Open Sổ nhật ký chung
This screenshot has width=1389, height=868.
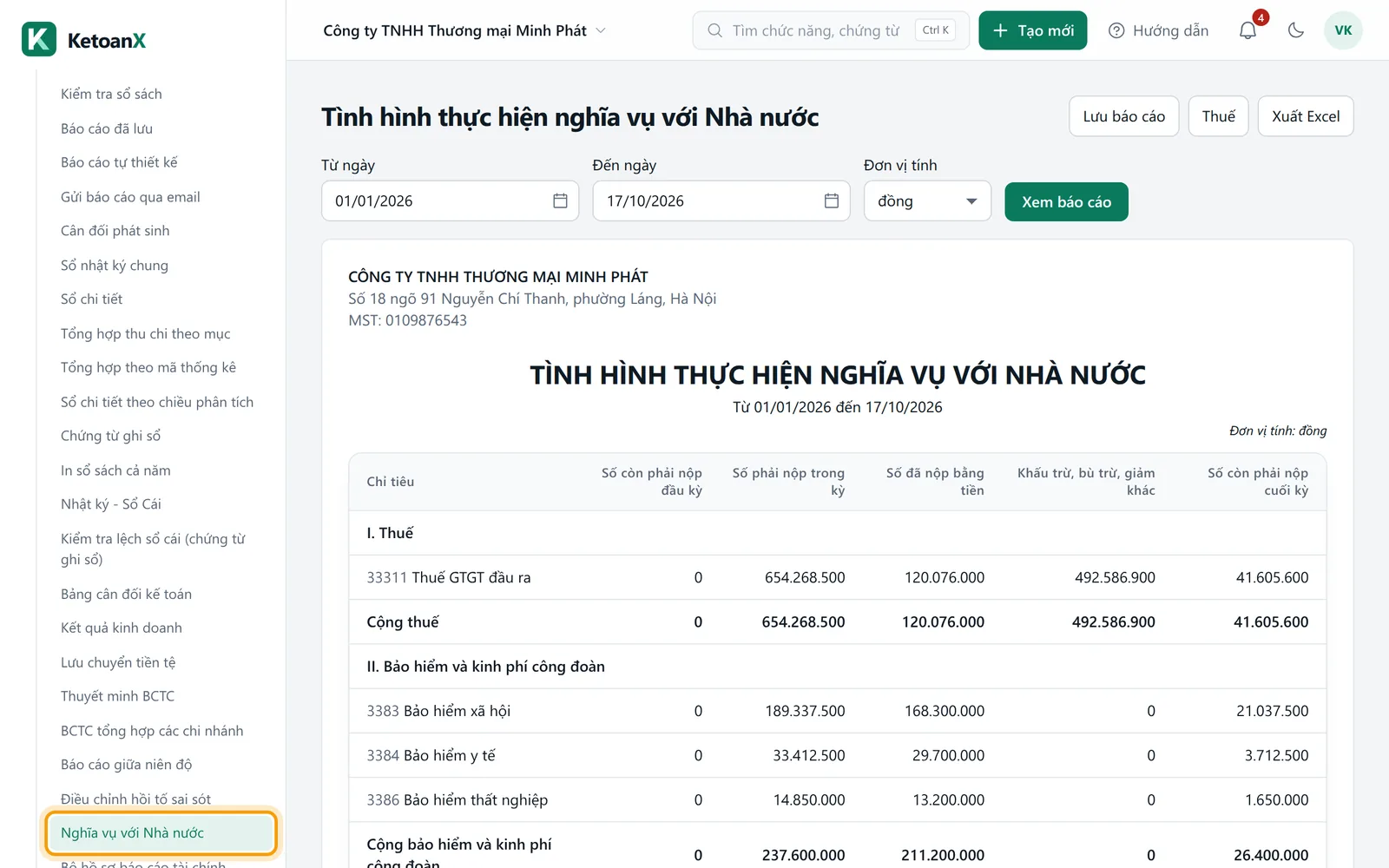tap(115, 266)
